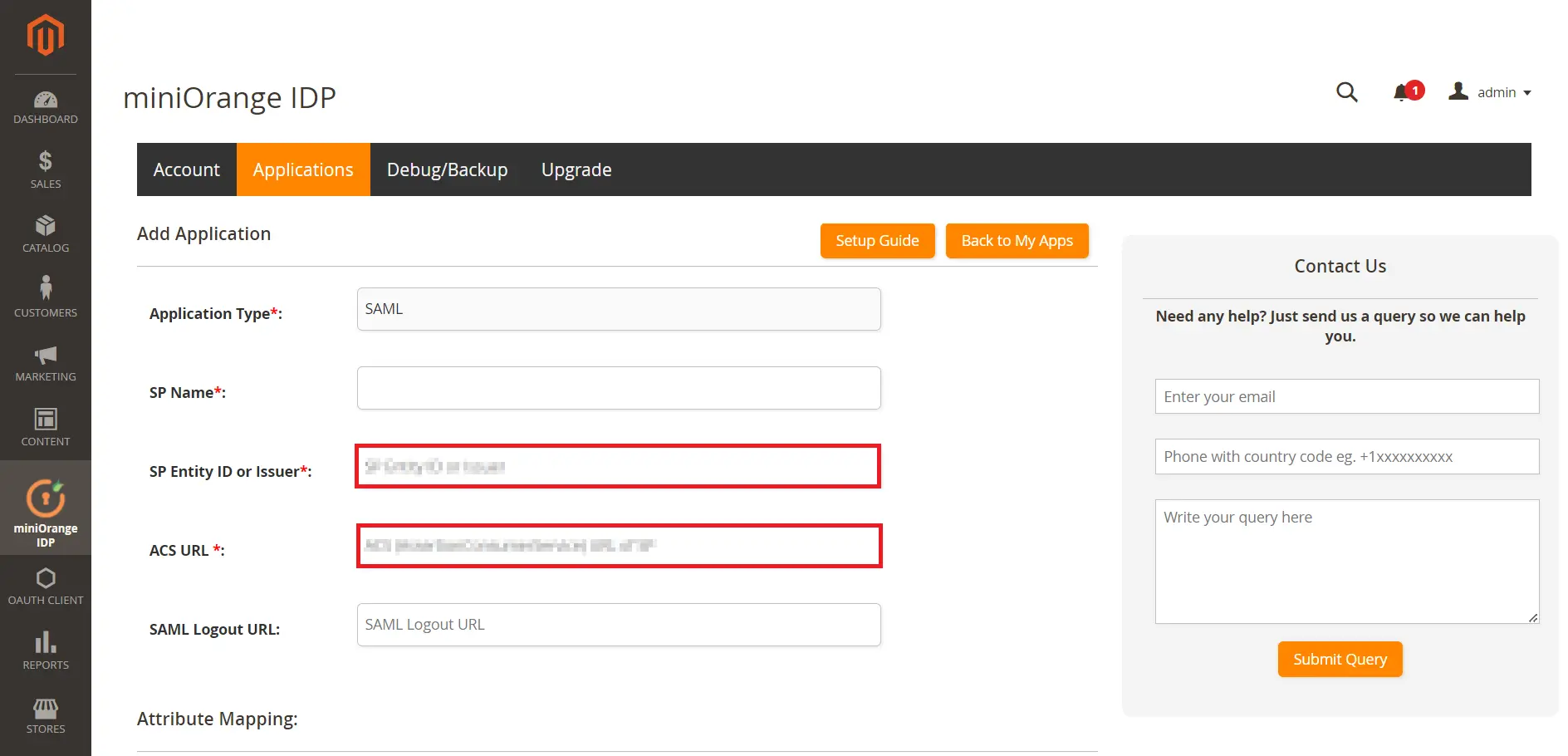Switch to the Account tab
This screenshot has width=1568, height=756.
pyautogui.click(x=187, y=169)
